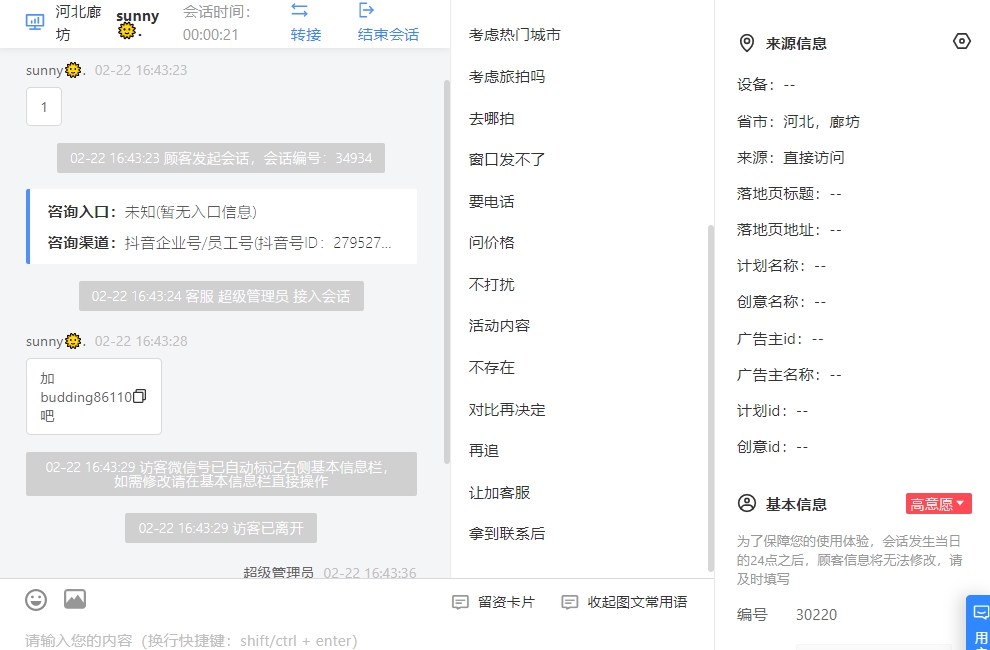
Task: Transfer the session via 转接
Action: 306,34
